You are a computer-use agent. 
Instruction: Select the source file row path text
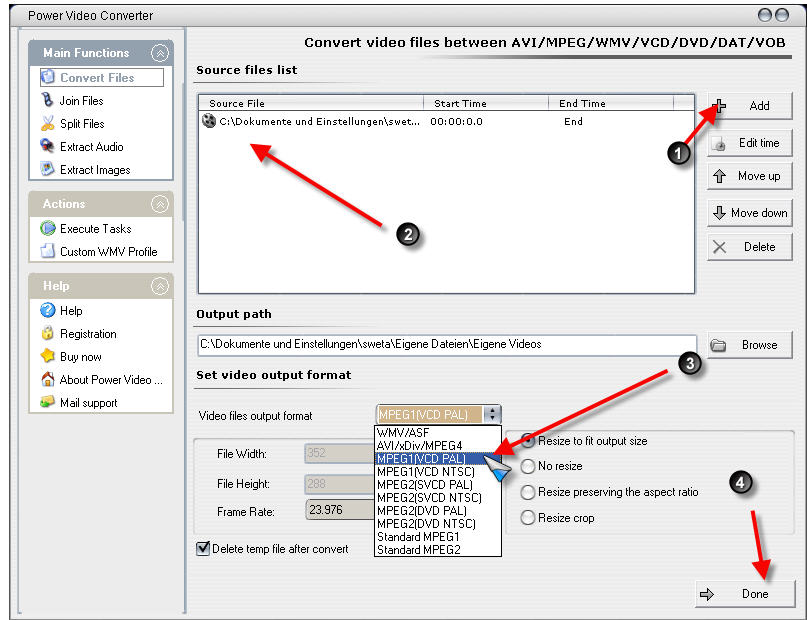click(x=320, y=121)
